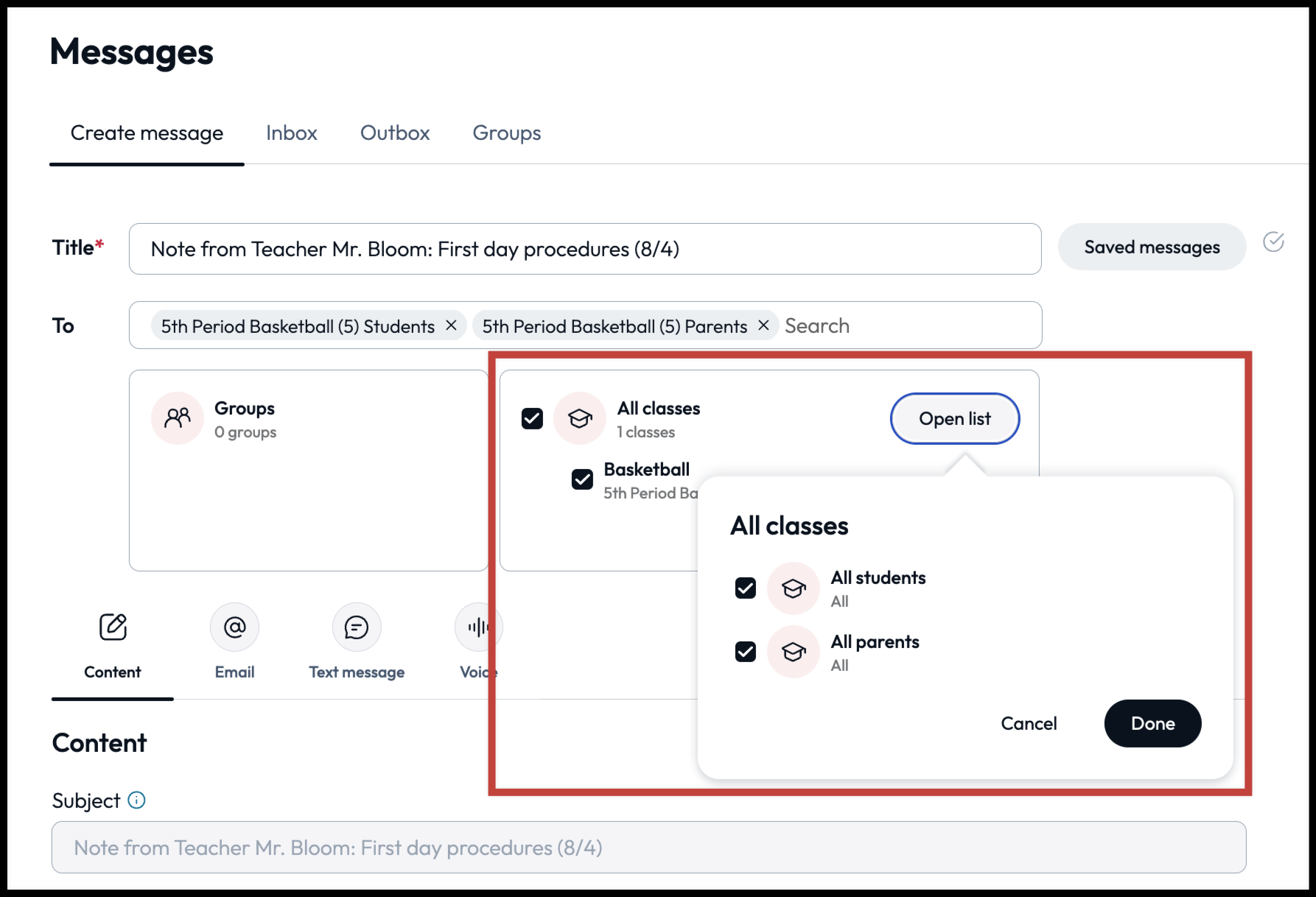Choose the Text message bubble icon
The image size is (1316, 897).
(357, 627)
